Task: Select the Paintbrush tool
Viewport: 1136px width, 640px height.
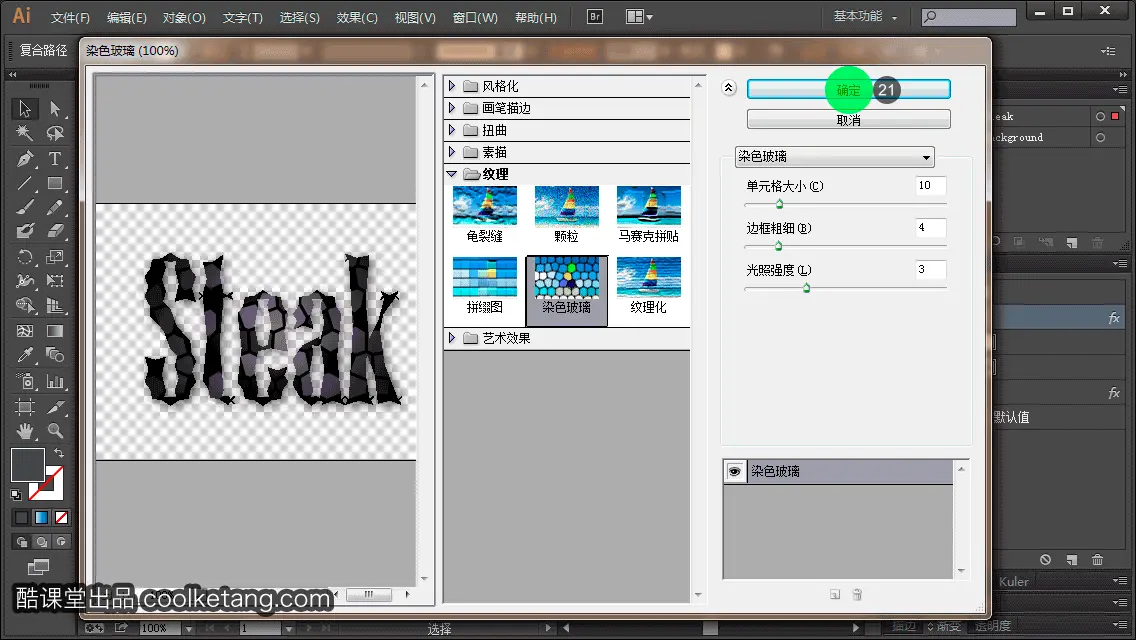Action: 25,207
